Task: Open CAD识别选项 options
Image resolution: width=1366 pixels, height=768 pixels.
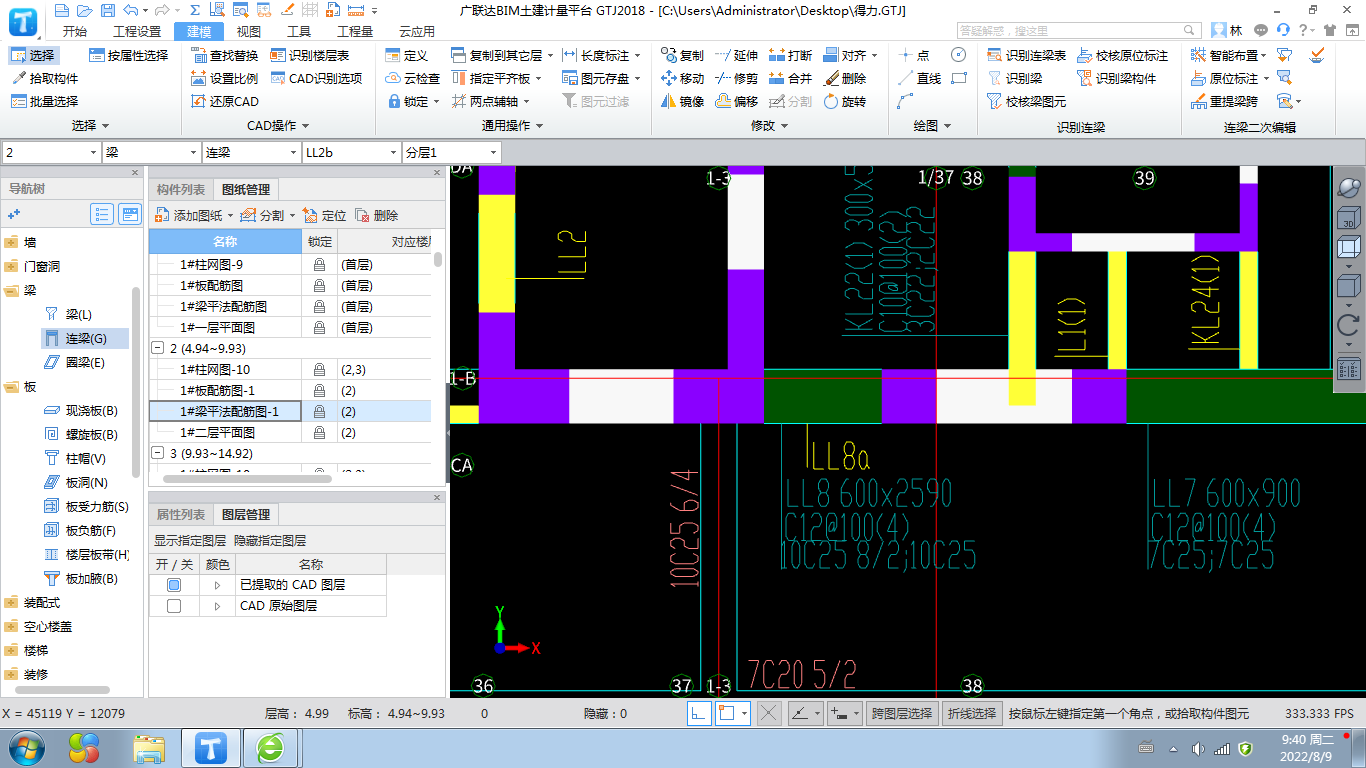Action: (x=316, y=78)
